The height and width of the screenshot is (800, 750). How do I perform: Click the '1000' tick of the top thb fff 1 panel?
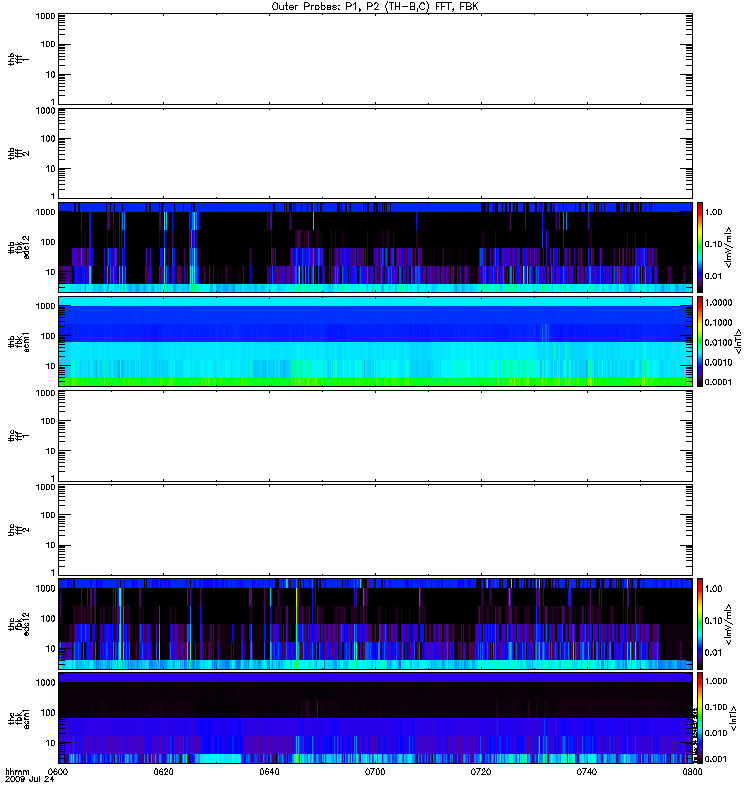pos(46,16)
